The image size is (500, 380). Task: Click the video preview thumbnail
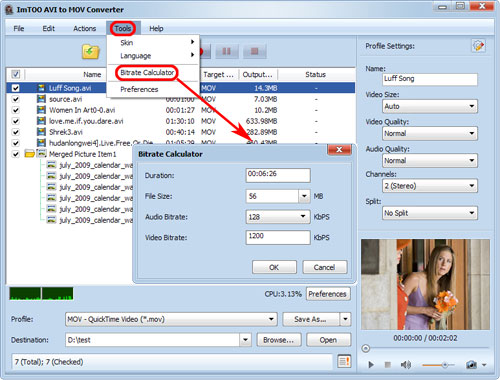click(425, 284)
